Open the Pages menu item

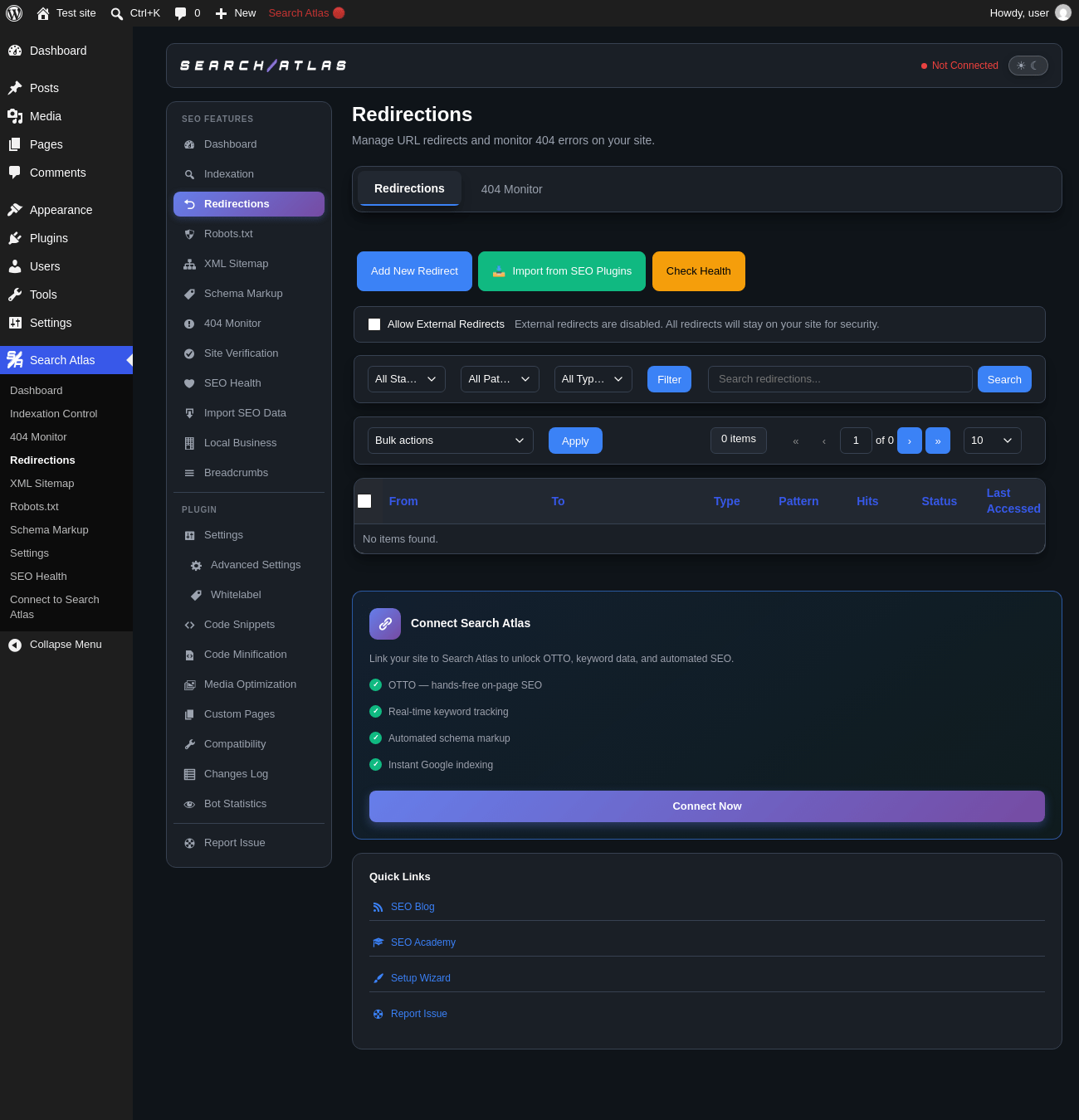click(x=66, y=144)
